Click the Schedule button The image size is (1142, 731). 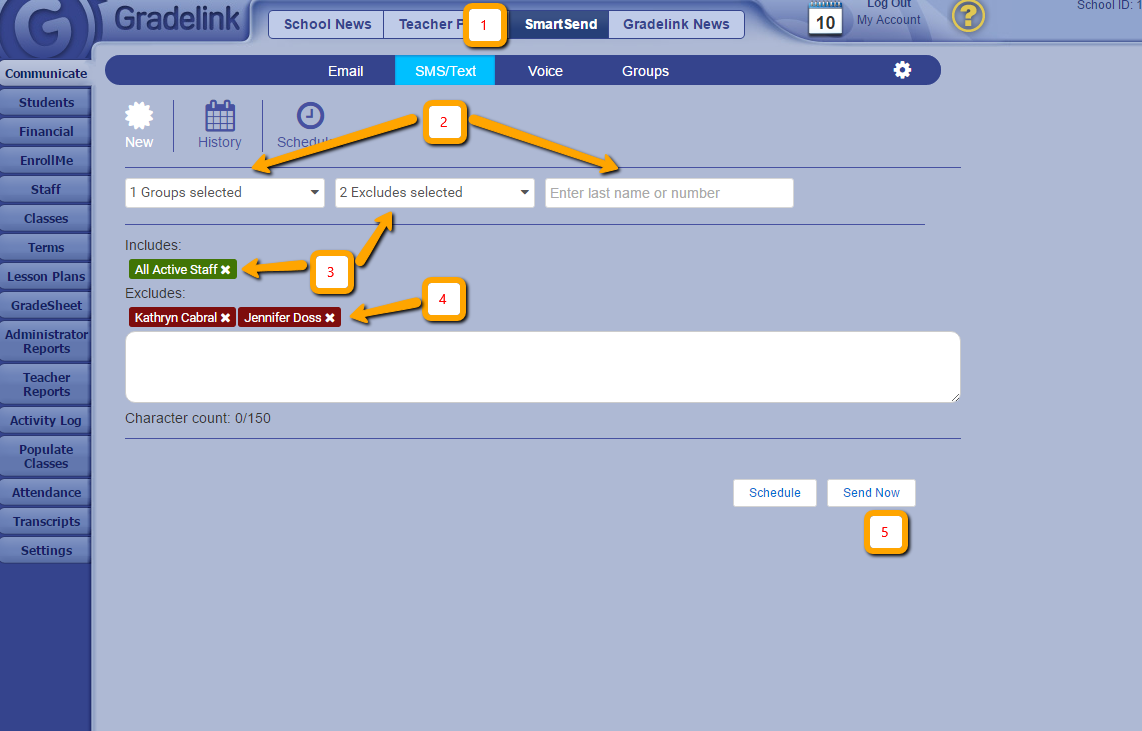pyautogui.click(x=775, y=493)
